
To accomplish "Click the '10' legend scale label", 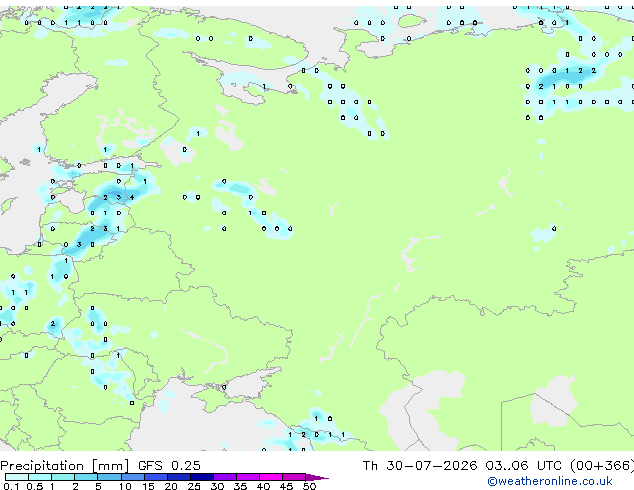I will 125,486.
